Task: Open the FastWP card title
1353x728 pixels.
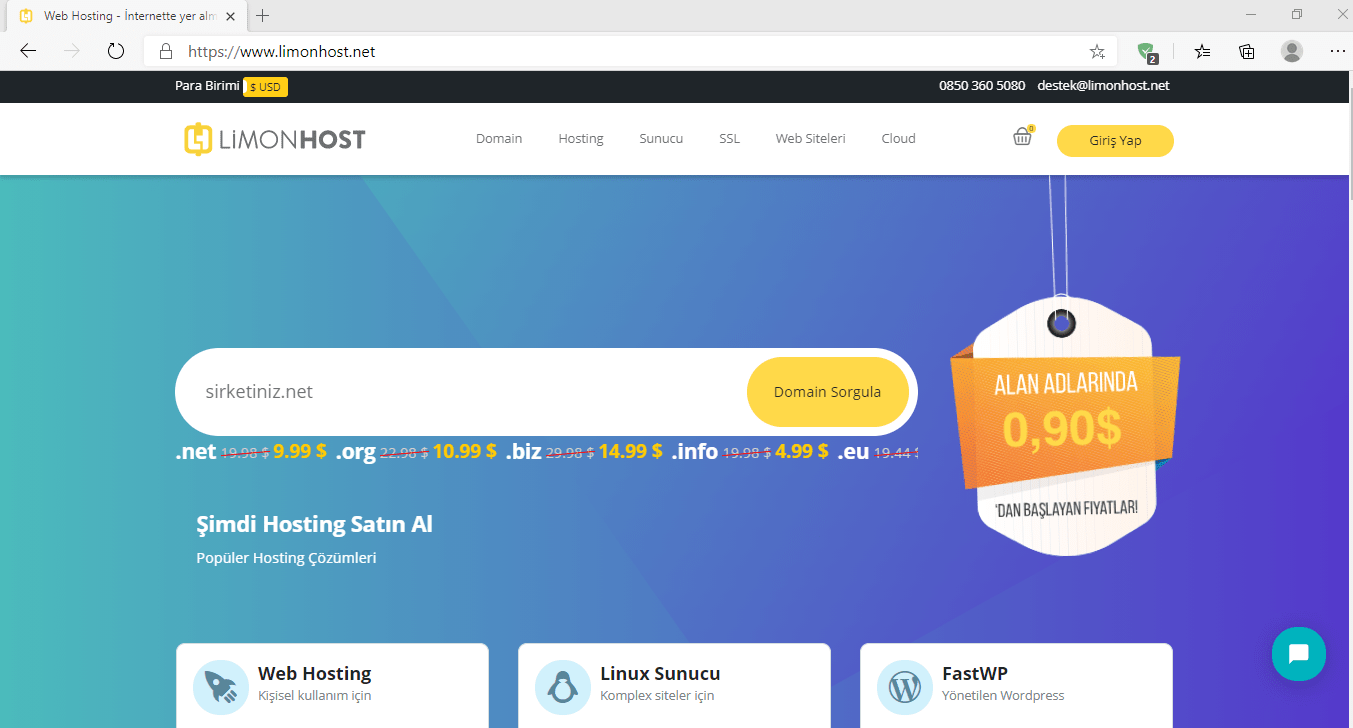Action: pyautogui.click(x=975, y=674)
